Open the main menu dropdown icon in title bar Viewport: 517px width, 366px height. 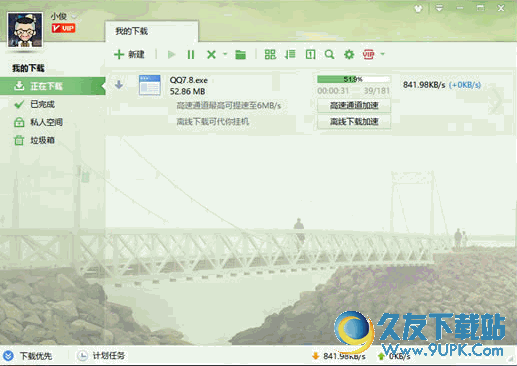pos(439,8)
